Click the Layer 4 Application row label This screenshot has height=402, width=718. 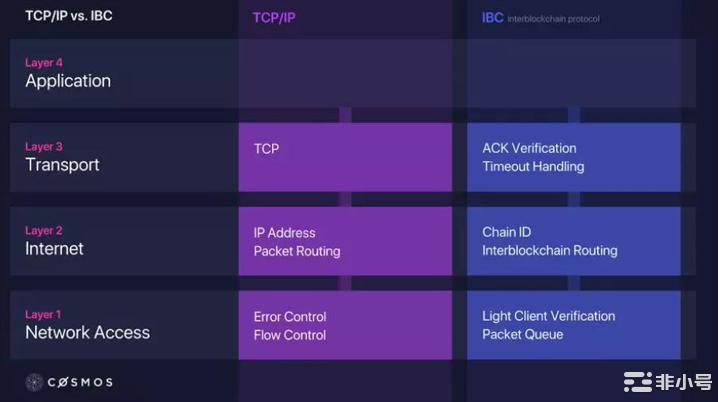point(68,73)
